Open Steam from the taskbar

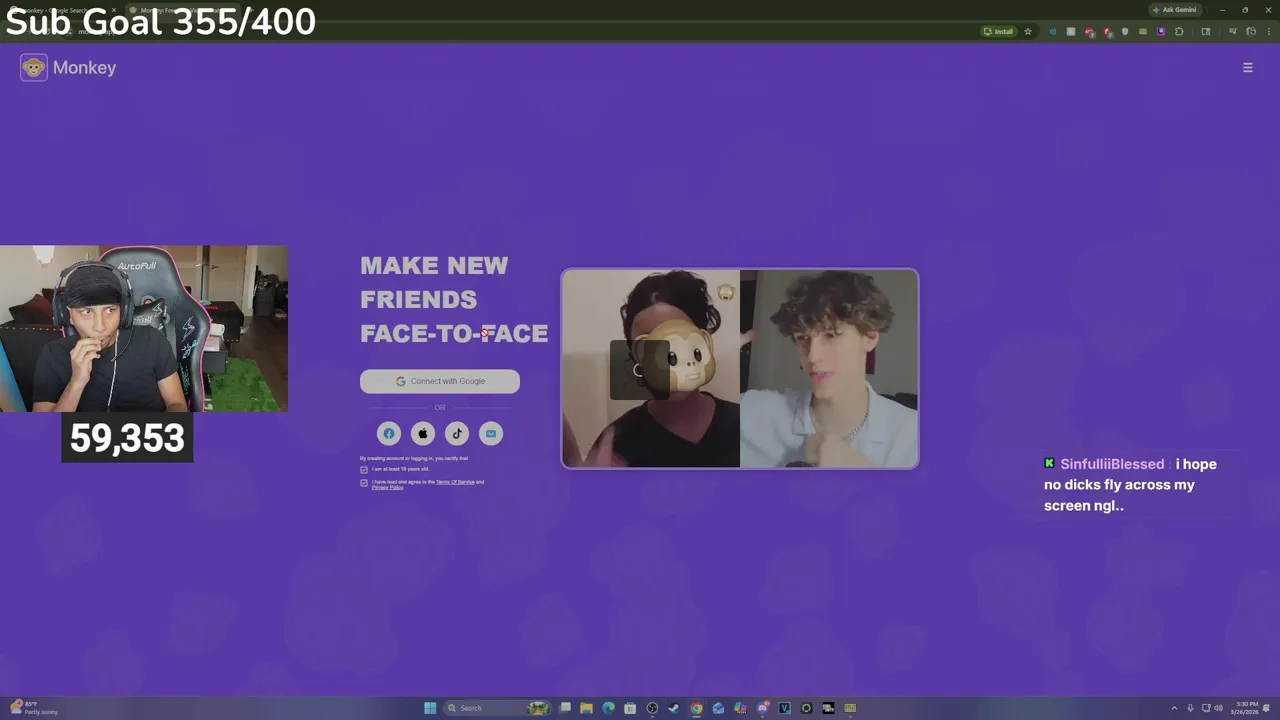click(673, 708)
